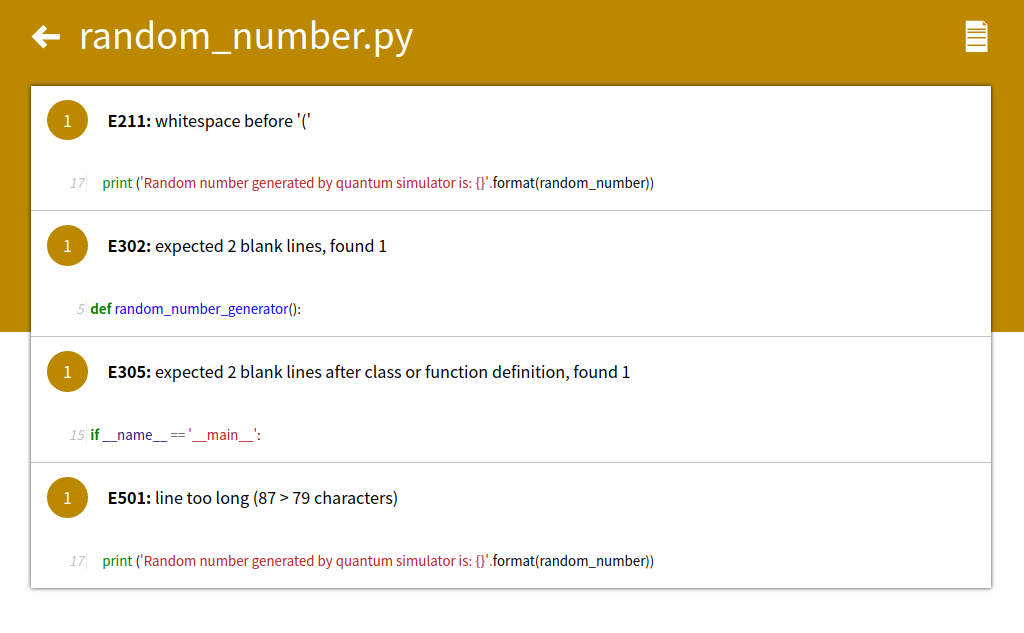The width and height of the screenshot is (1024, 633).
Task: Select the random_number.py file title
Action: [x=246, y=37]
